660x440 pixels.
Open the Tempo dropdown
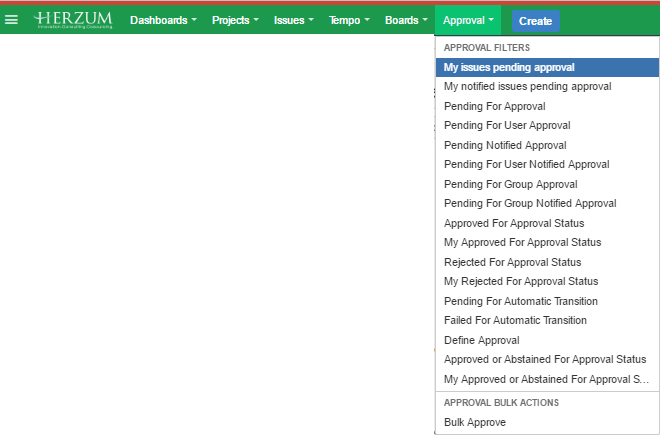(x=349, y=20)
